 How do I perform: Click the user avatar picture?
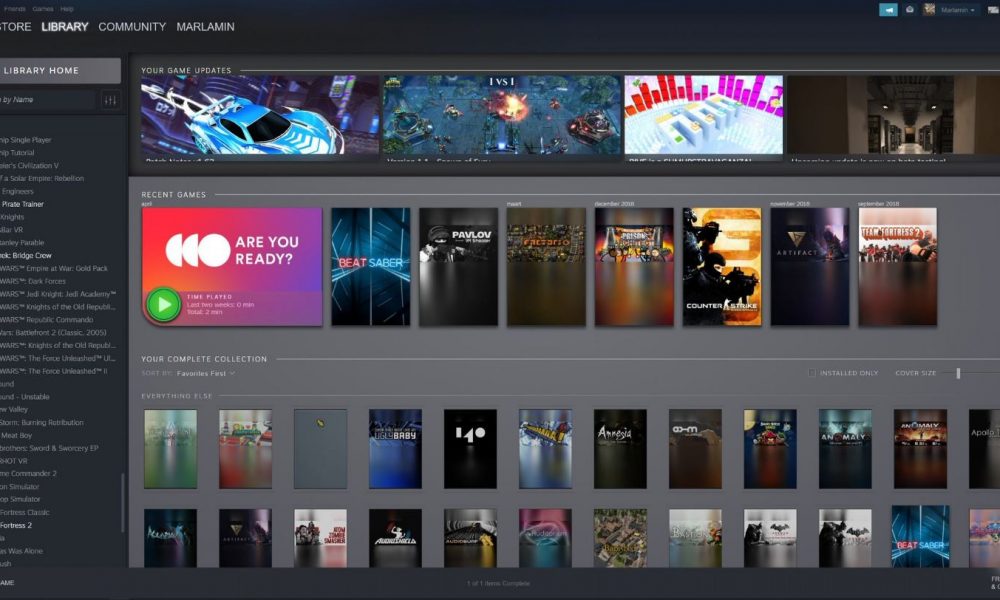[929, 10]
